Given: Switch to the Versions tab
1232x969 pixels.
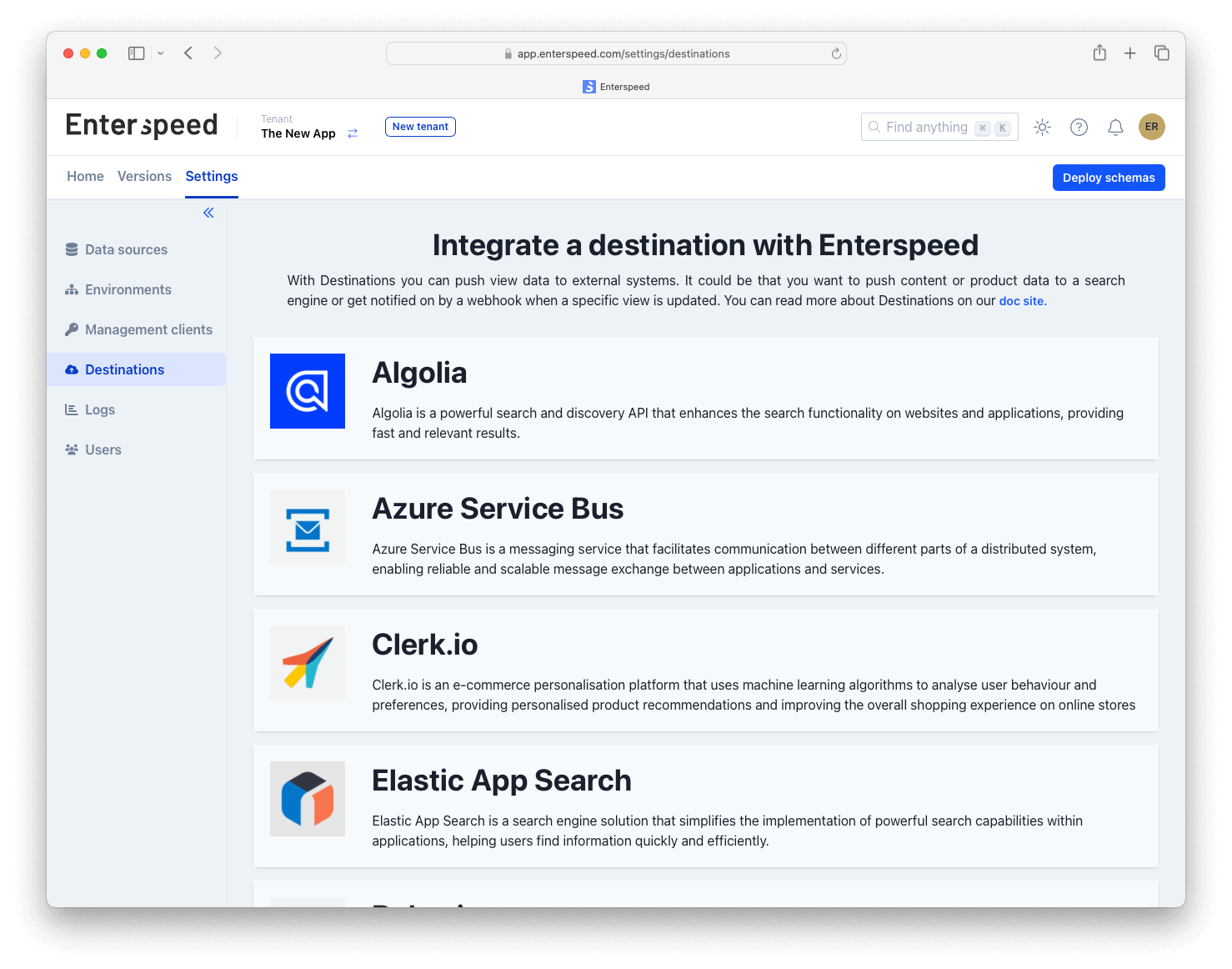Looking at the screenshot, I should point(144,176).
